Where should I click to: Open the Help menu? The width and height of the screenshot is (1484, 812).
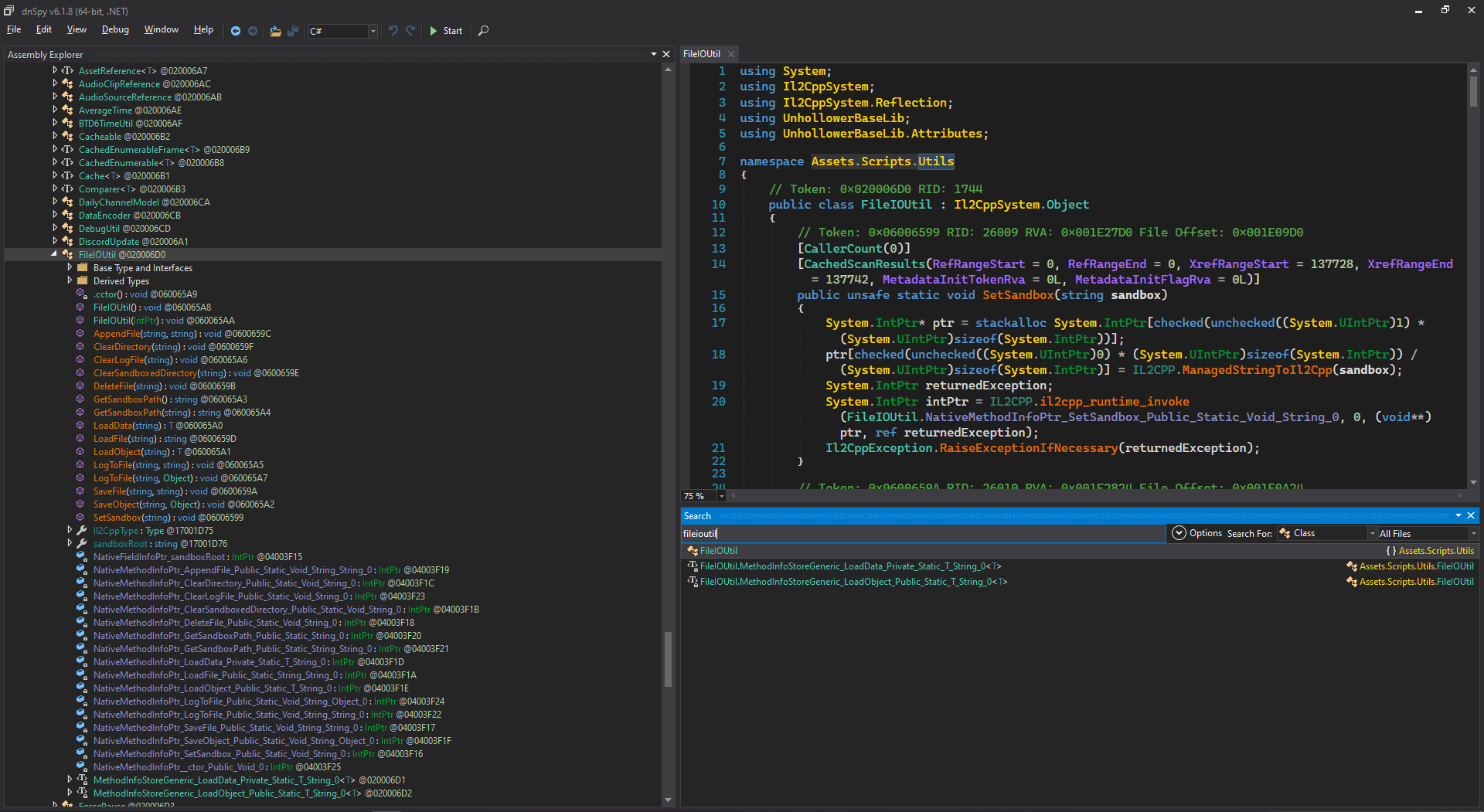(x=203, y=29)
